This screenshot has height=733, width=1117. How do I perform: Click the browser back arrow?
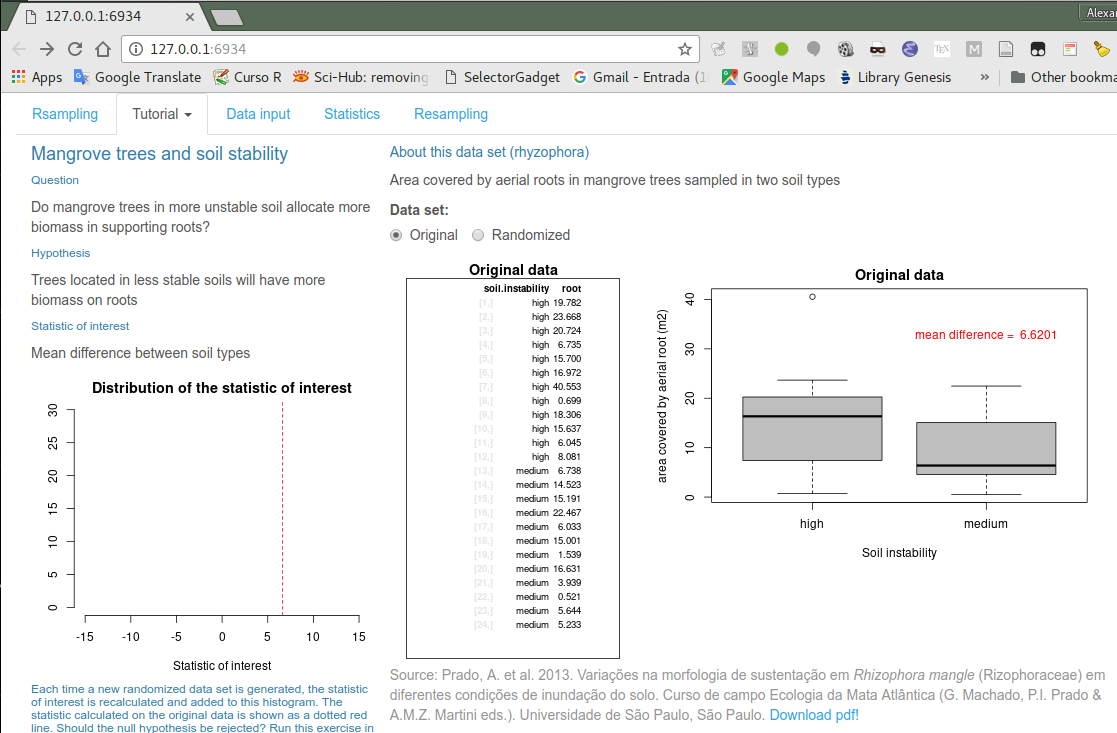pos(19,49)
